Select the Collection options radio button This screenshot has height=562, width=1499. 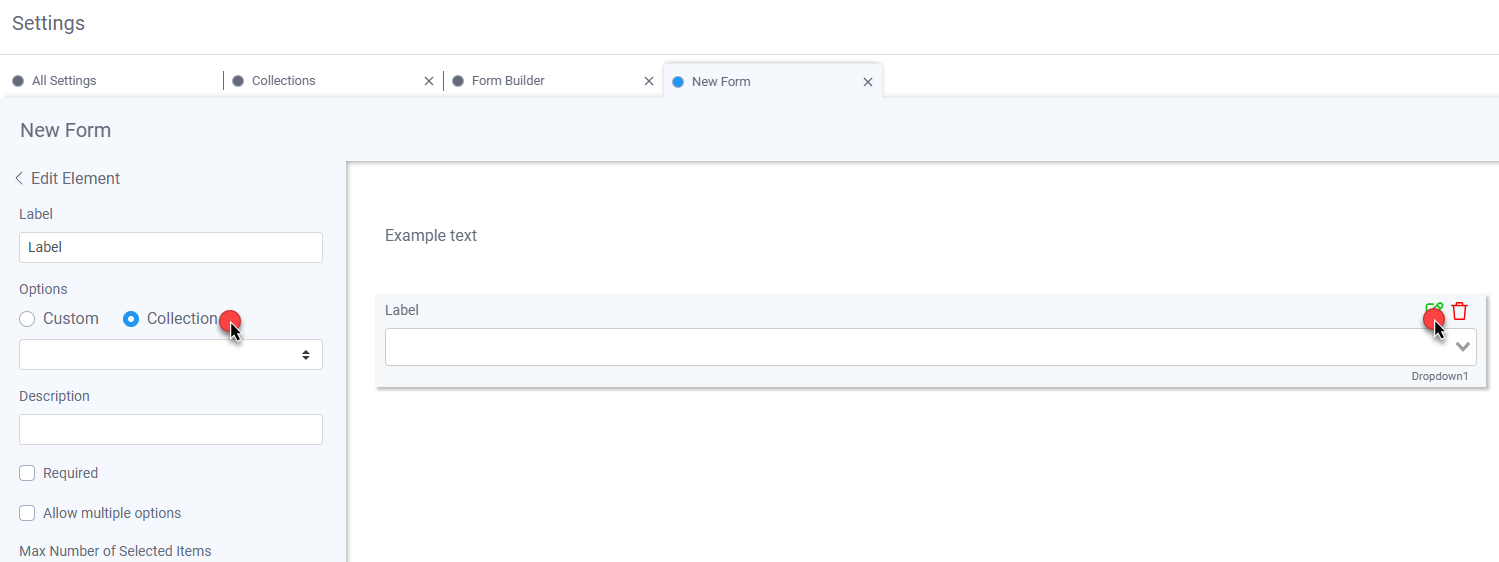131,319
